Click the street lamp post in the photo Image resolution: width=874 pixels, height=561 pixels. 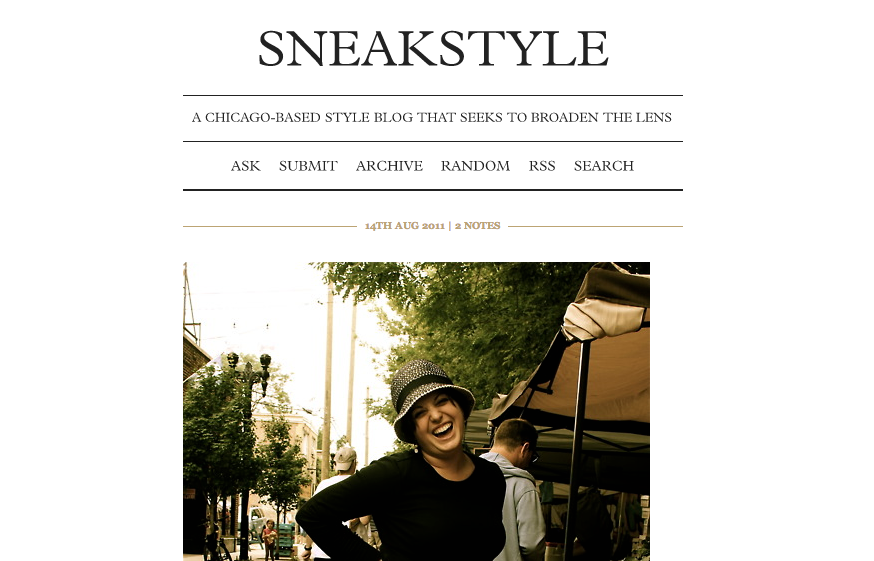point(247,446)
